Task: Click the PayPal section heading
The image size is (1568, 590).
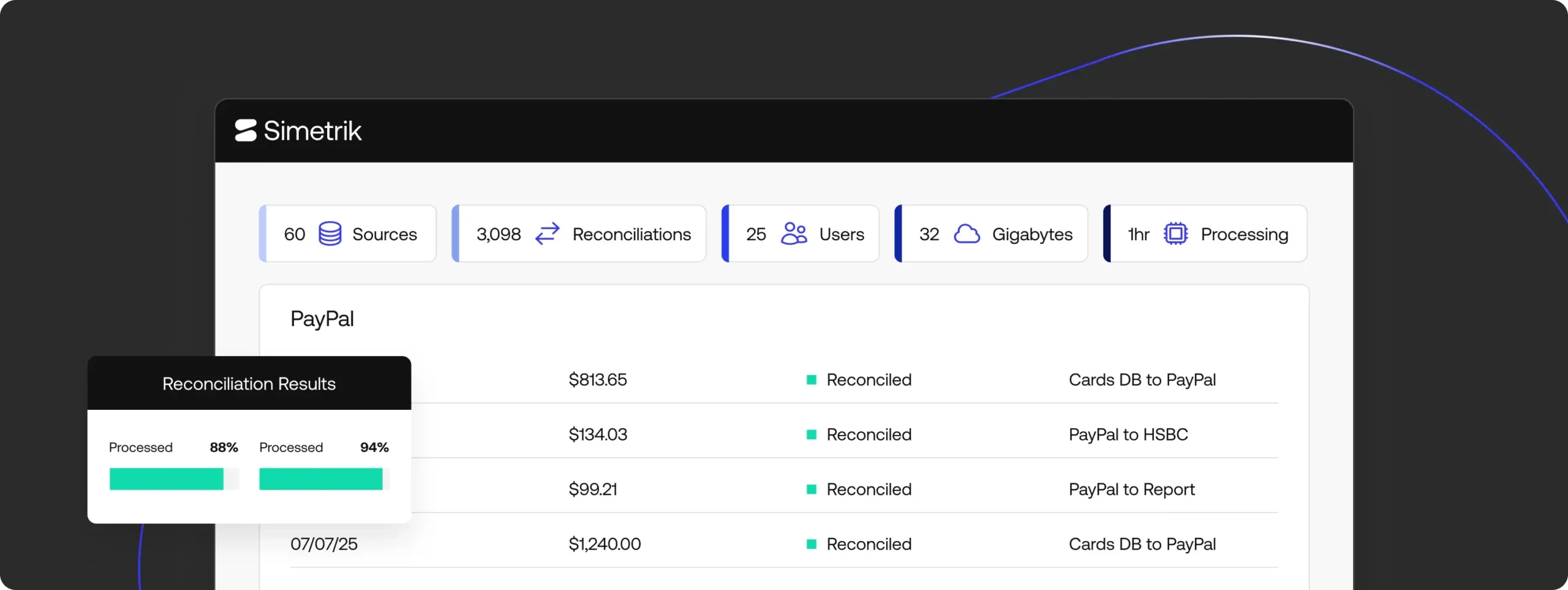Action: (322, 319)
